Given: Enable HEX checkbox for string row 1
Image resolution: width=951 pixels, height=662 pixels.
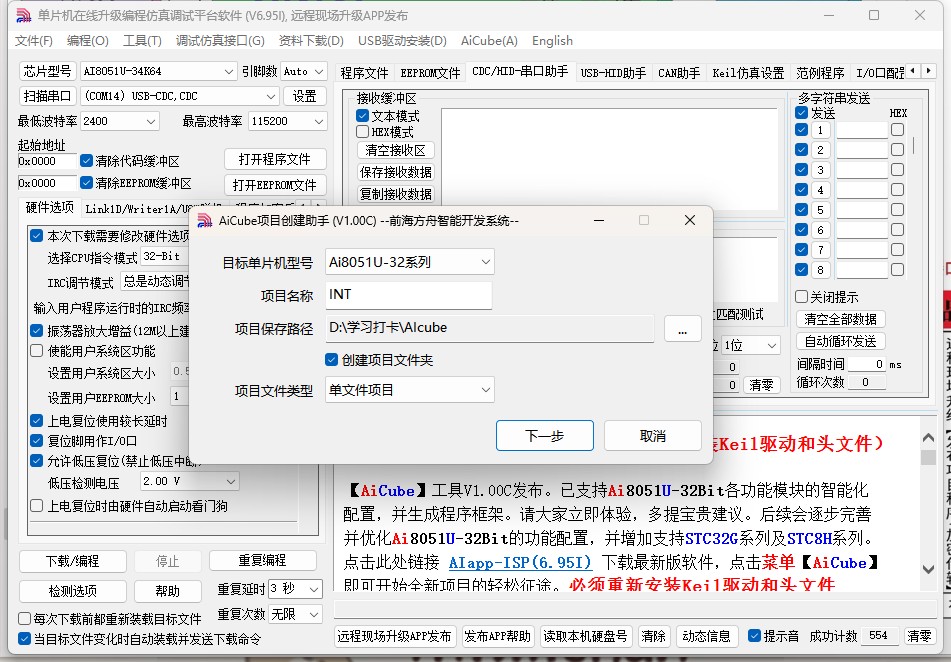Looking at the screenshot, I should tap(898, 129).
